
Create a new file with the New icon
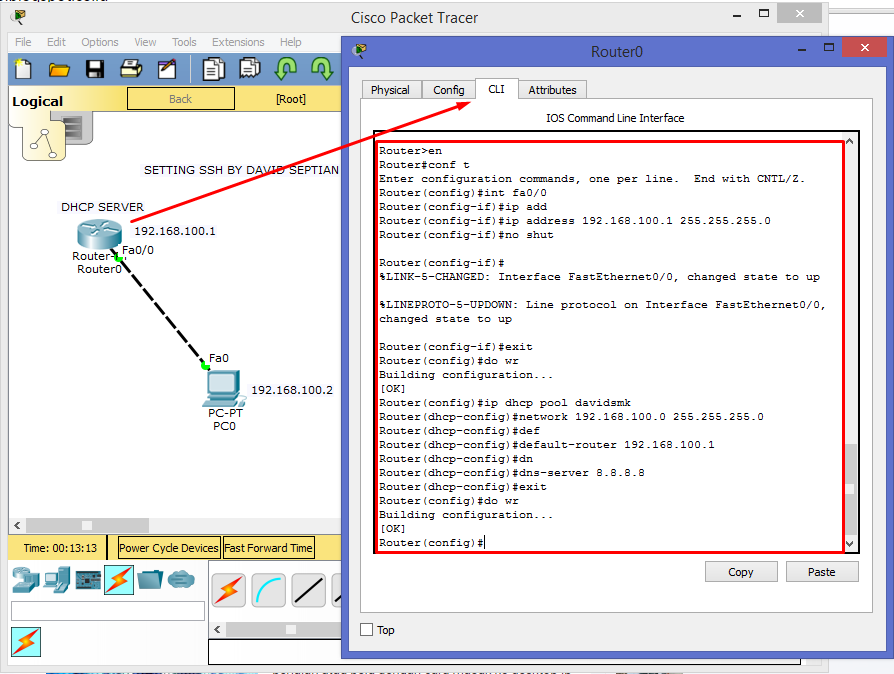tap(21, 68)
